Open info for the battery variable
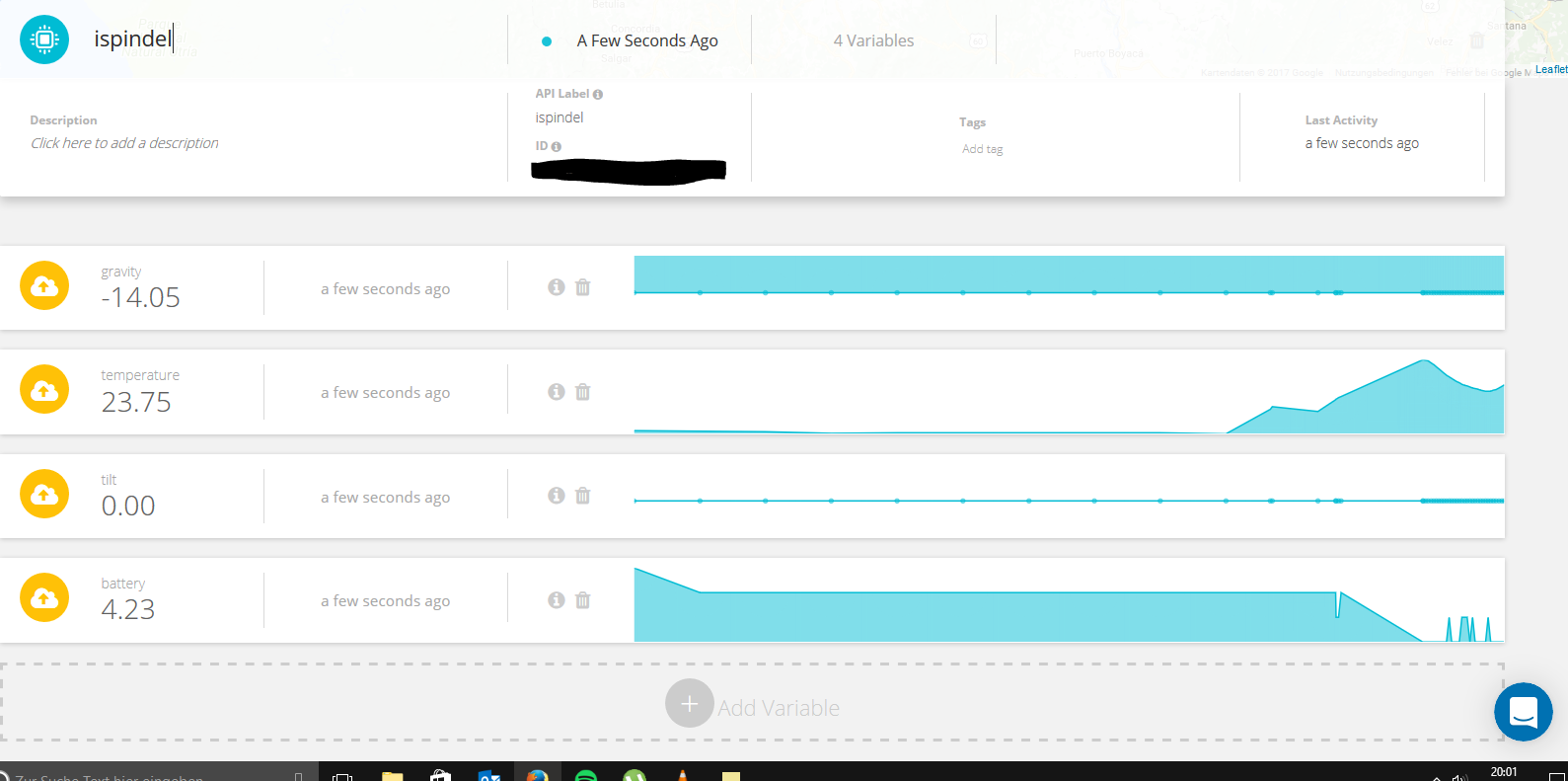The width and height of the screenshot is (1568, 781). 557,600
